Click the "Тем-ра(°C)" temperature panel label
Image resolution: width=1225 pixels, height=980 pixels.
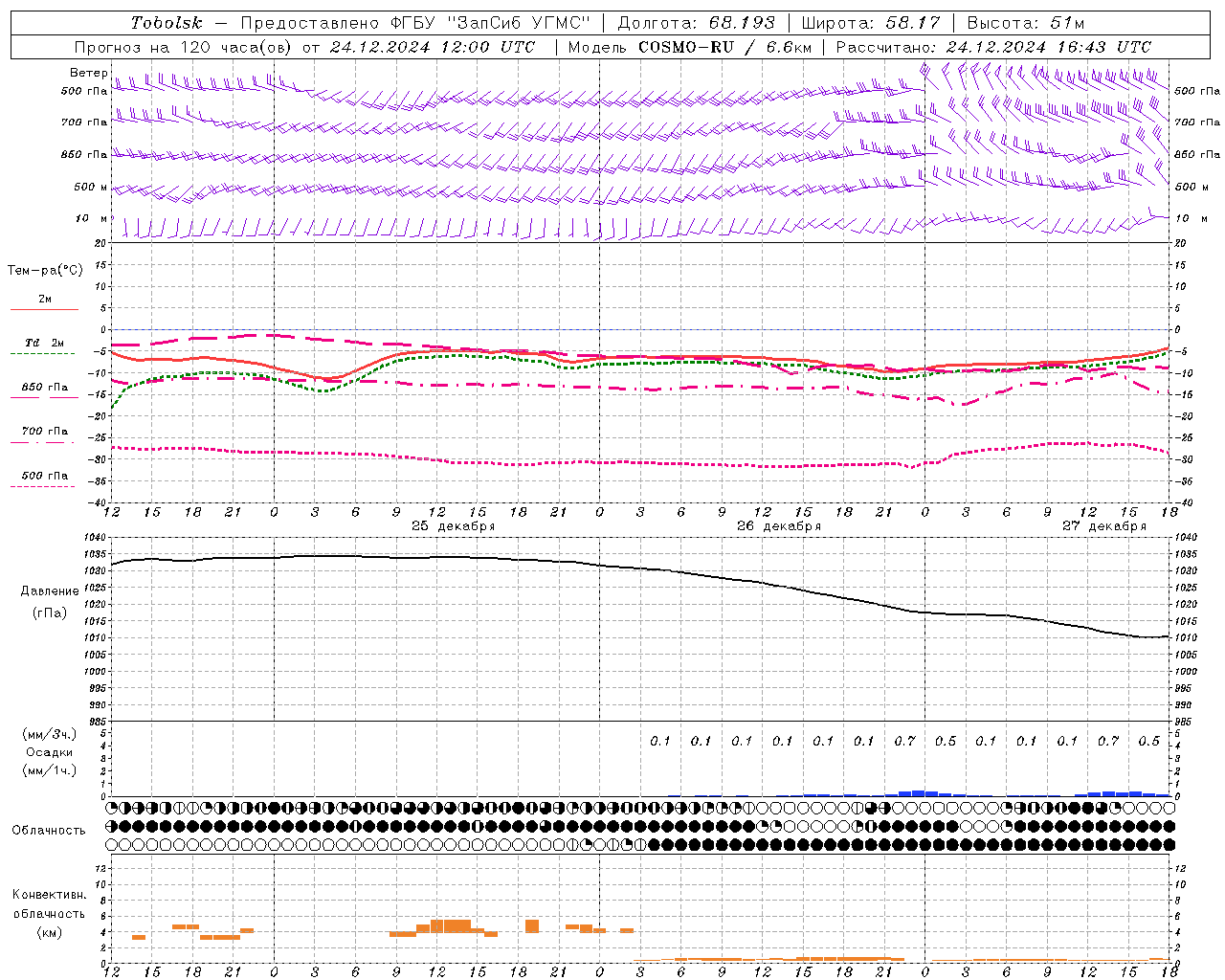pos(45,271)
